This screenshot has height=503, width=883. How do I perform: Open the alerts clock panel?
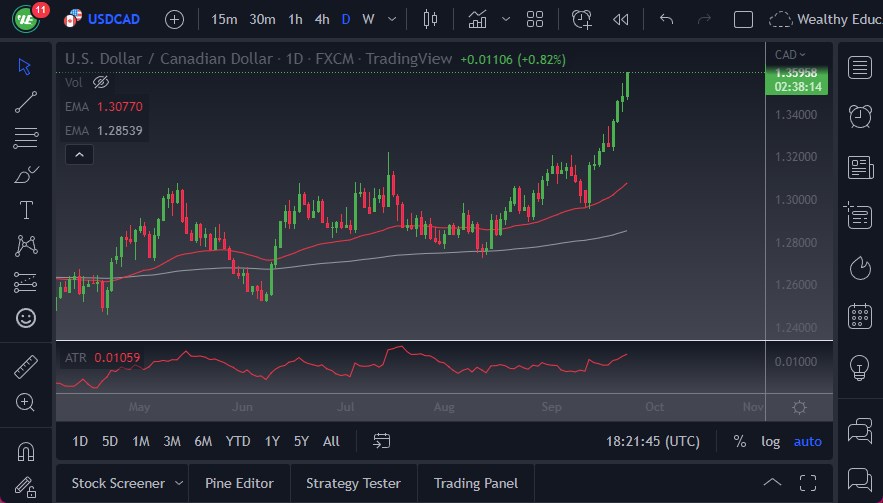pos(859,116)
